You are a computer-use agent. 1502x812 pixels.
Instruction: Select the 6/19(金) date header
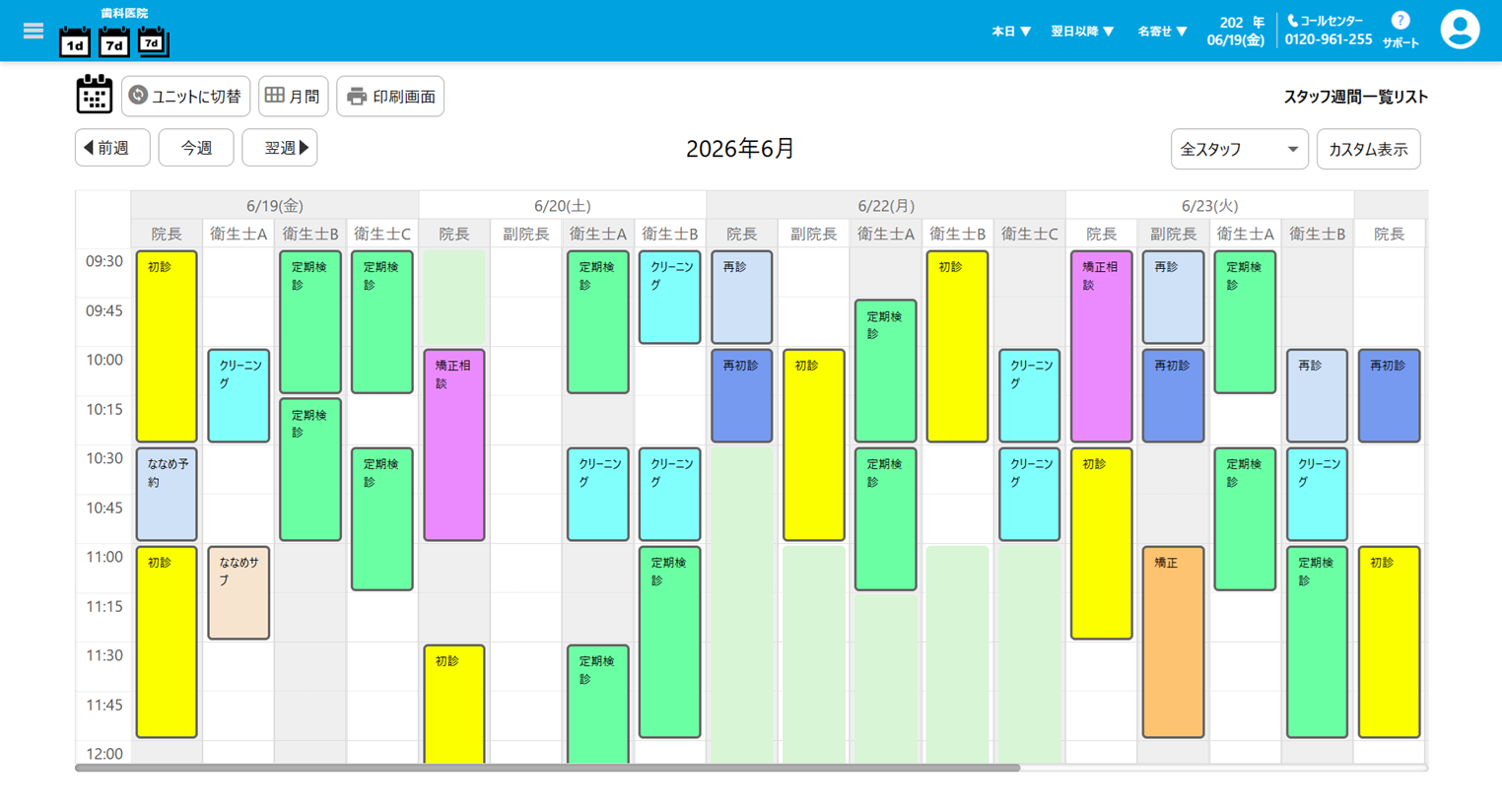275,205
